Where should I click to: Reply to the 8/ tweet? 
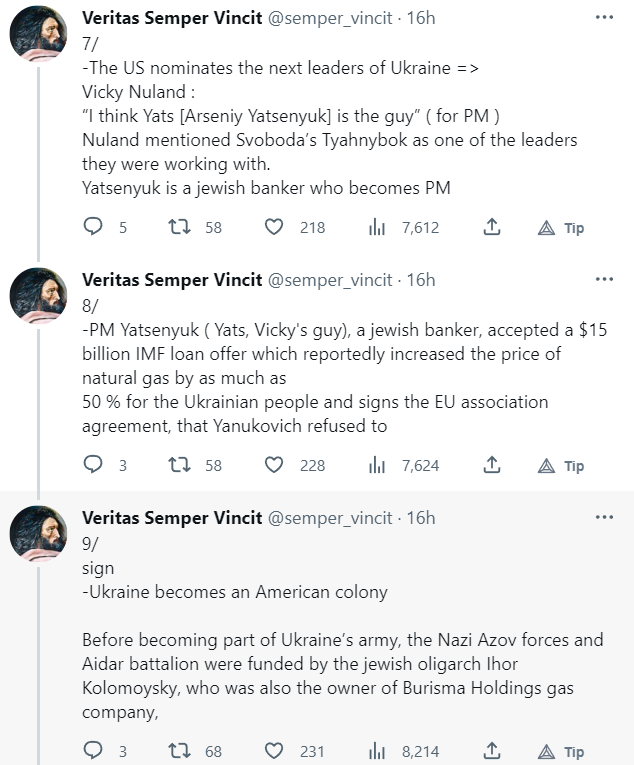(93, 465)
